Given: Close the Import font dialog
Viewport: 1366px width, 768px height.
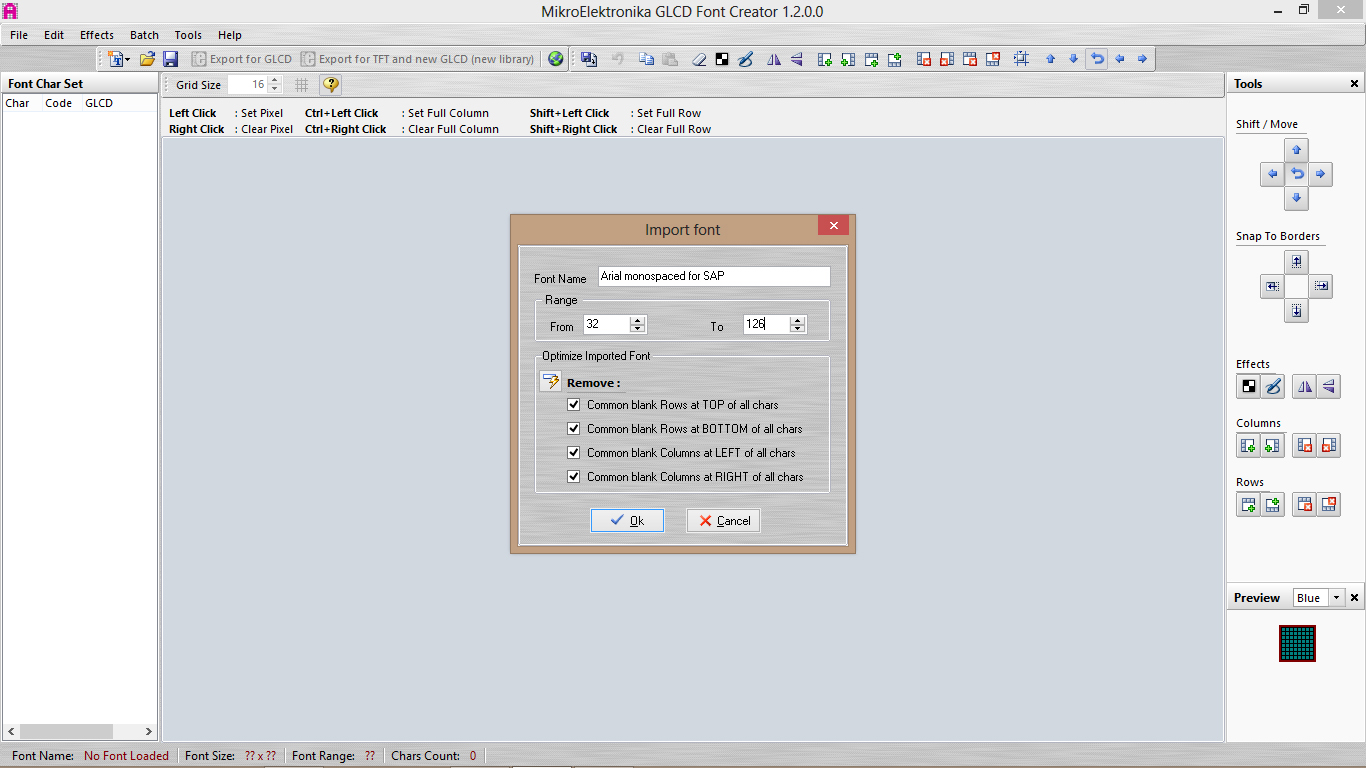Looking at the screenshot, I should pos(833,226).
